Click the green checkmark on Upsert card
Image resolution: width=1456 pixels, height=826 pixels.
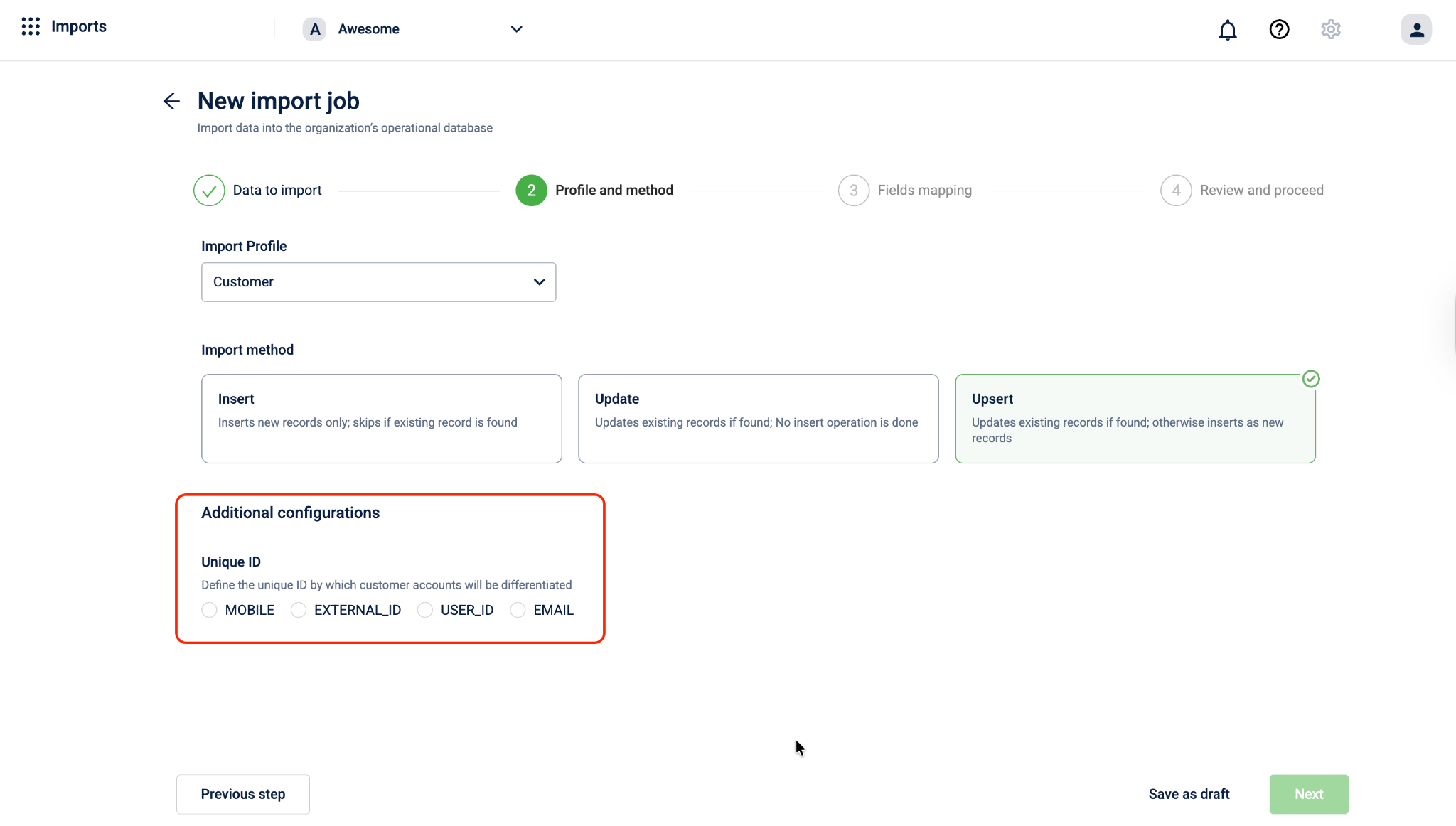(1311, 379)
